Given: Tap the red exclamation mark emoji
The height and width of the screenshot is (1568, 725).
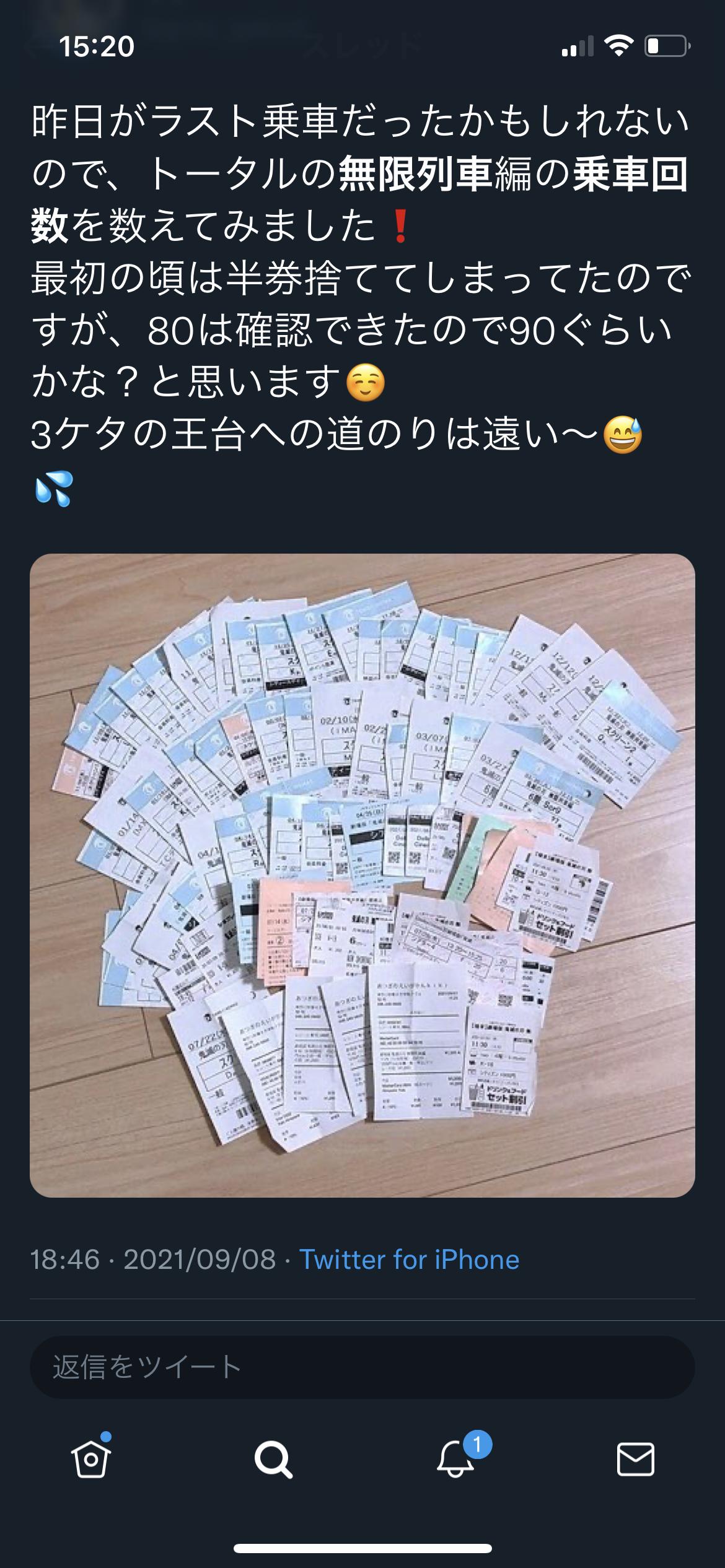Looking at the screenshot, I should (x=400, y=227).
